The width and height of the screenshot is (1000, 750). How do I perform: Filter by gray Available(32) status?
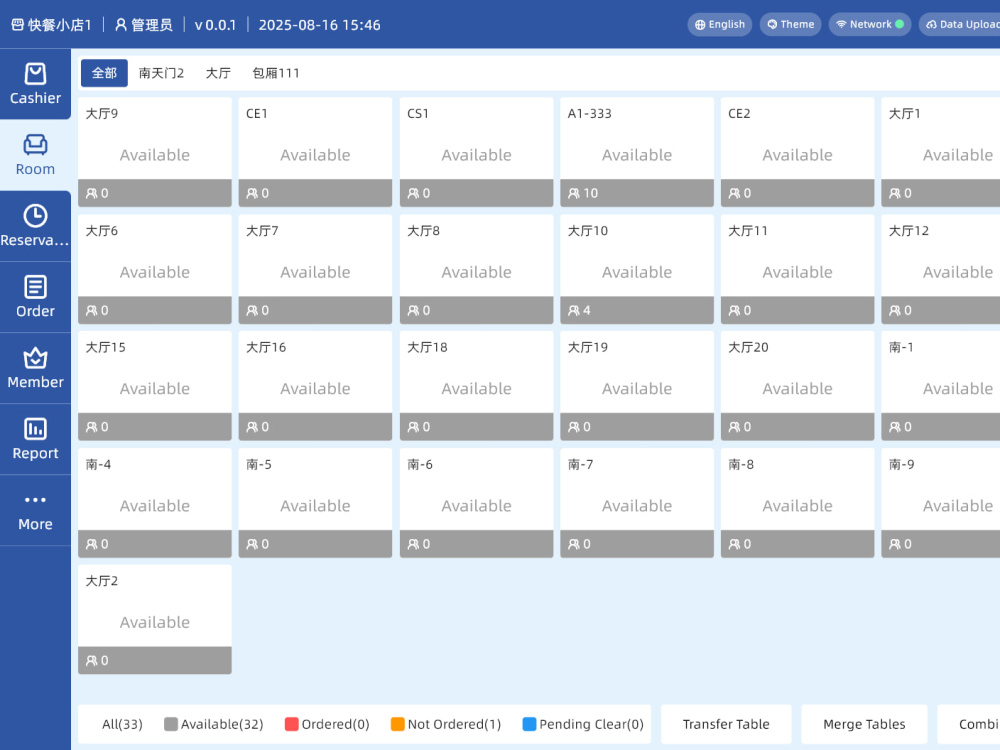(x=214, y=724)
